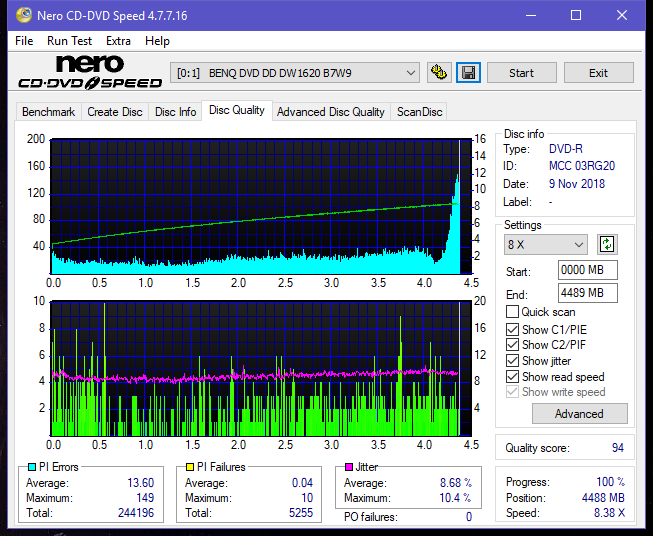
Task: Uncheck Show C2/PIF
Action: tap(512, 345)
